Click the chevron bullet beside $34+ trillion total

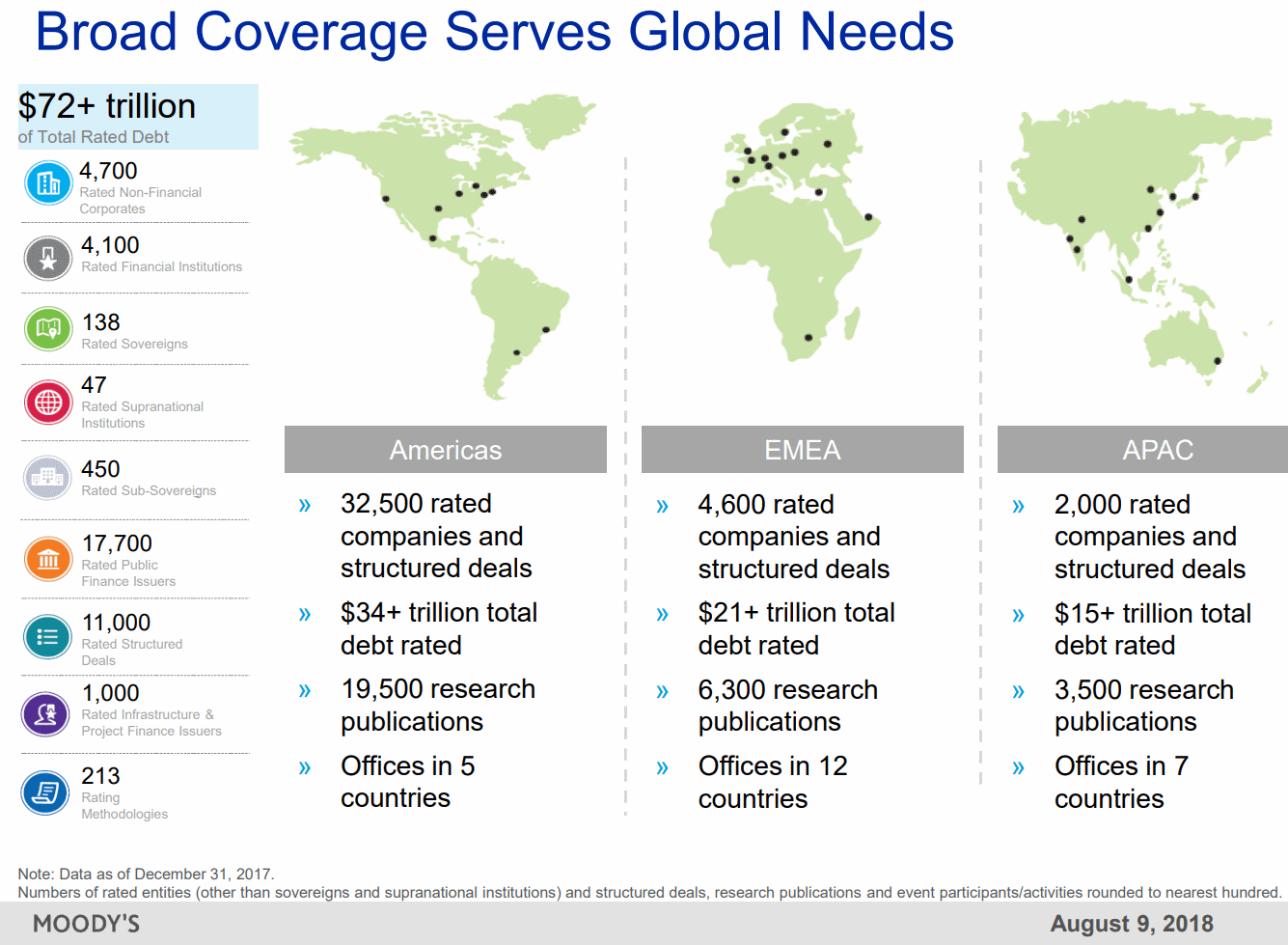[x=305, y=614]
